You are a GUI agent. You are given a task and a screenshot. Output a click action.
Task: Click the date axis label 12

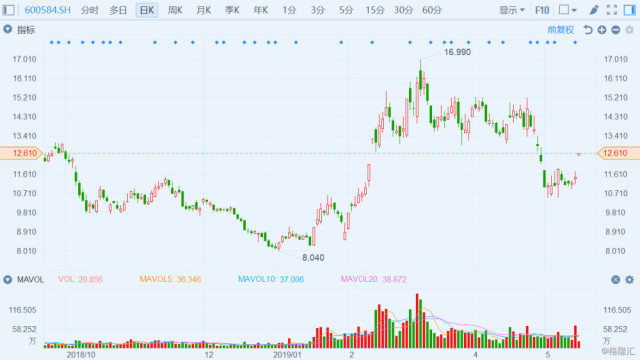(209, 355)
